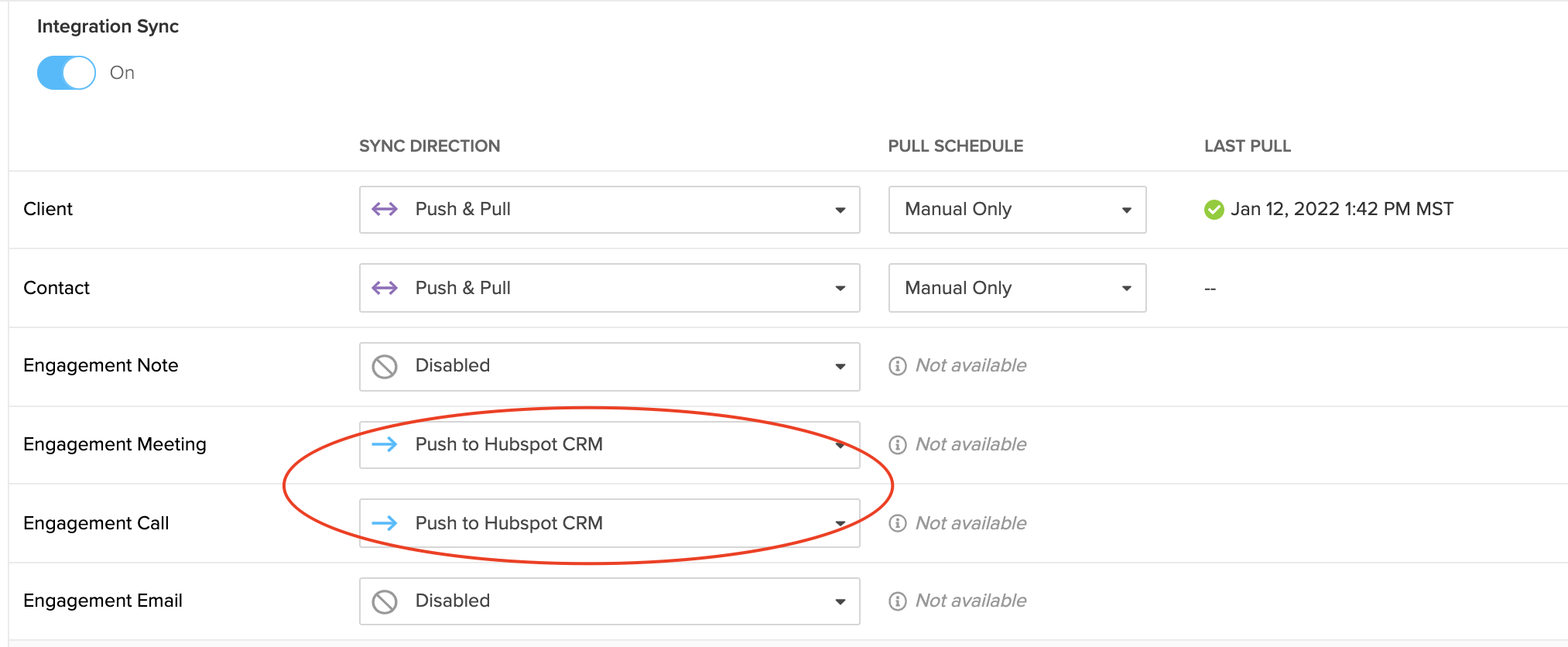Open the Engagement Call sync direction dropdown
1568x647 pixels.
click(x=610, y=523)
